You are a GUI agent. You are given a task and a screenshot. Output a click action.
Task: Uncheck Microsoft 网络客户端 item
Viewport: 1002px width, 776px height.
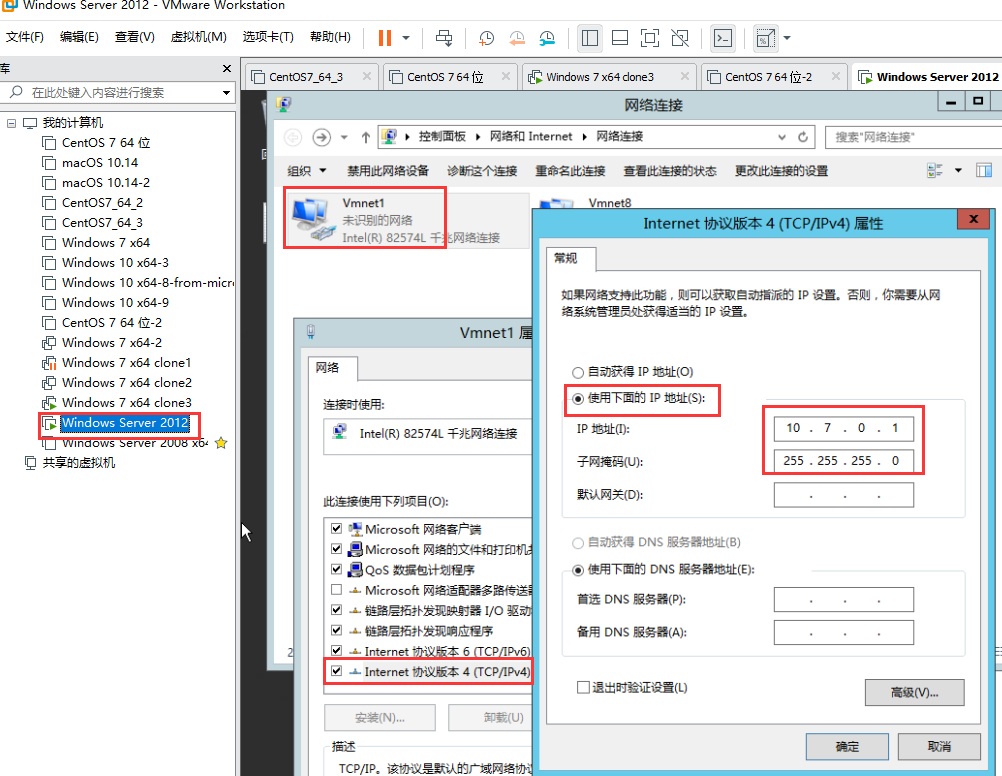click(x=337, y=529)
